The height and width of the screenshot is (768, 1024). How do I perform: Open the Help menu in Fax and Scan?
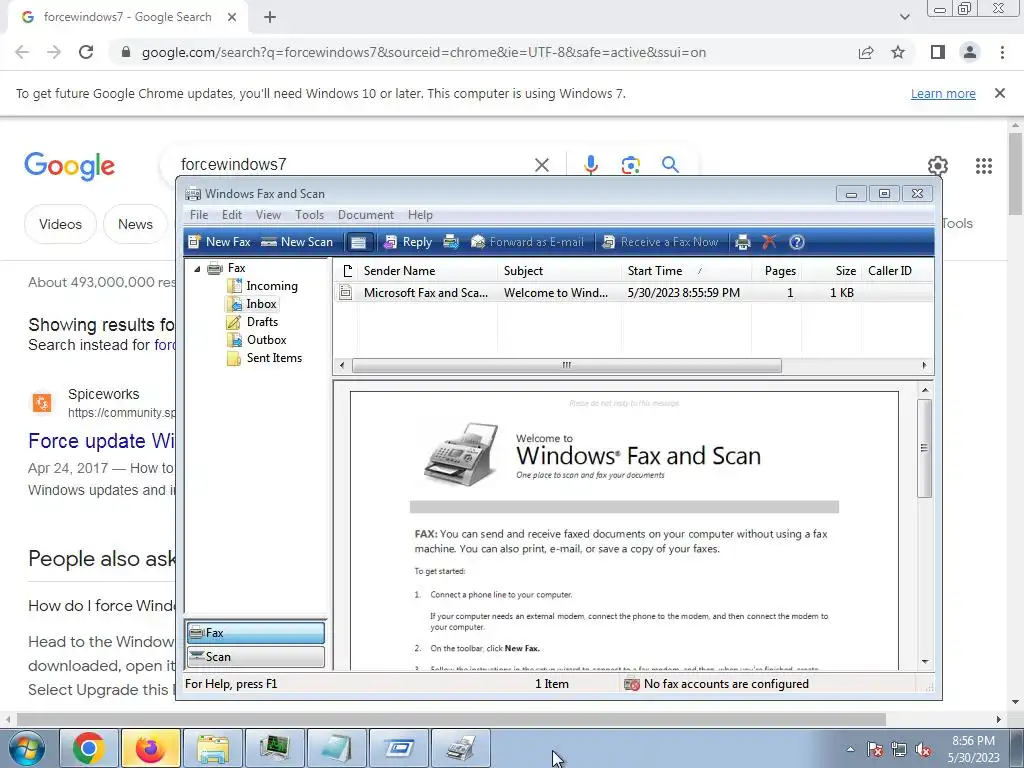420,215
